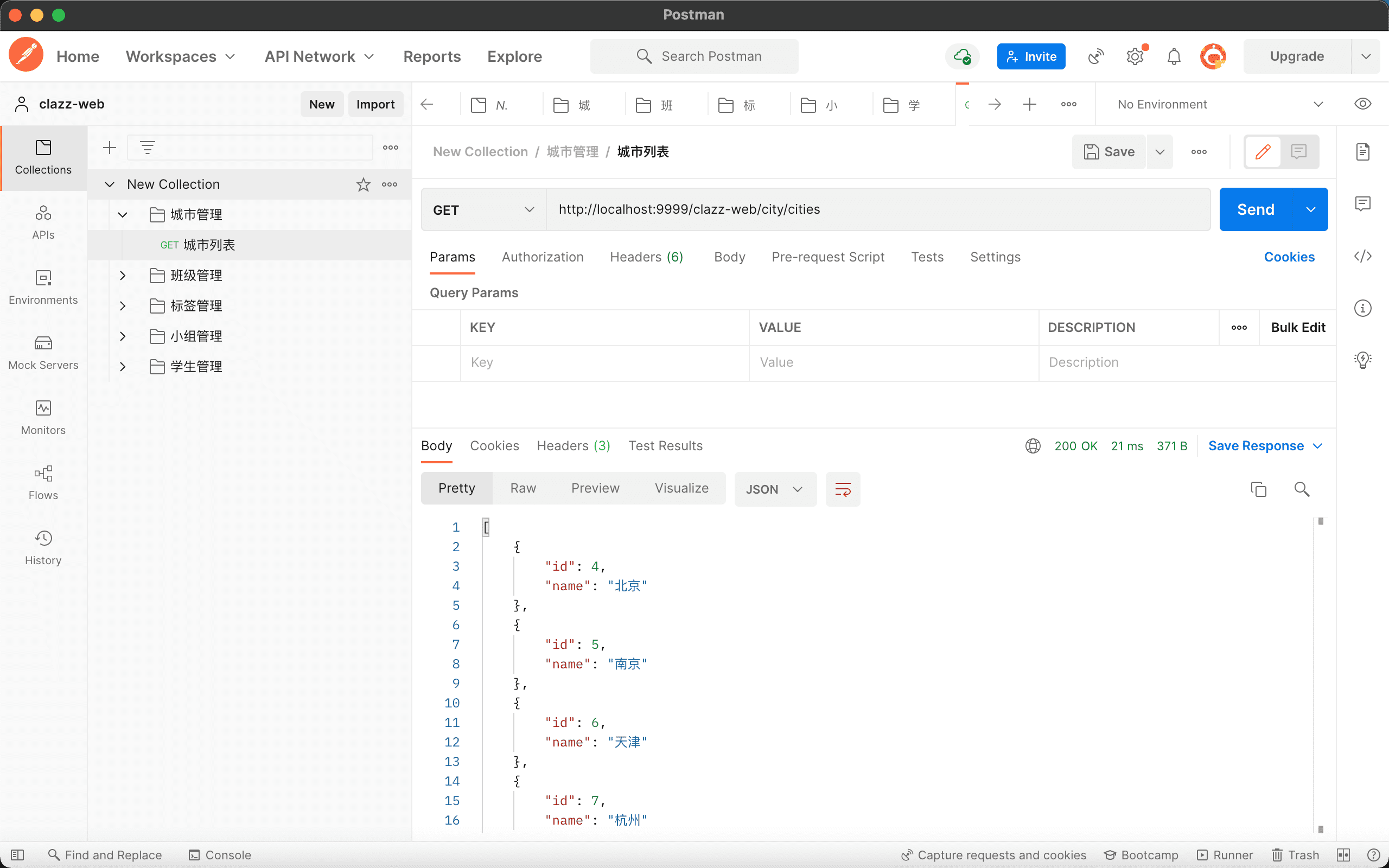The image size is (1389, 868).
Task: Open the Console in the status bar
Action: (x=220, y=855)
